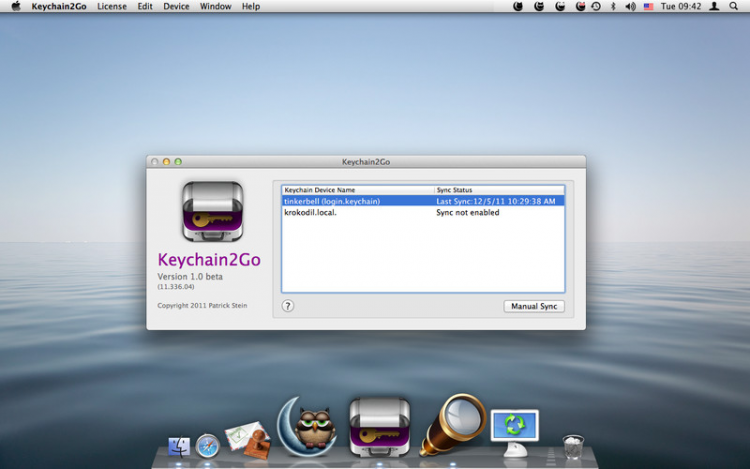
Task: Open the Bluetooth status menu
Action: 613,6
